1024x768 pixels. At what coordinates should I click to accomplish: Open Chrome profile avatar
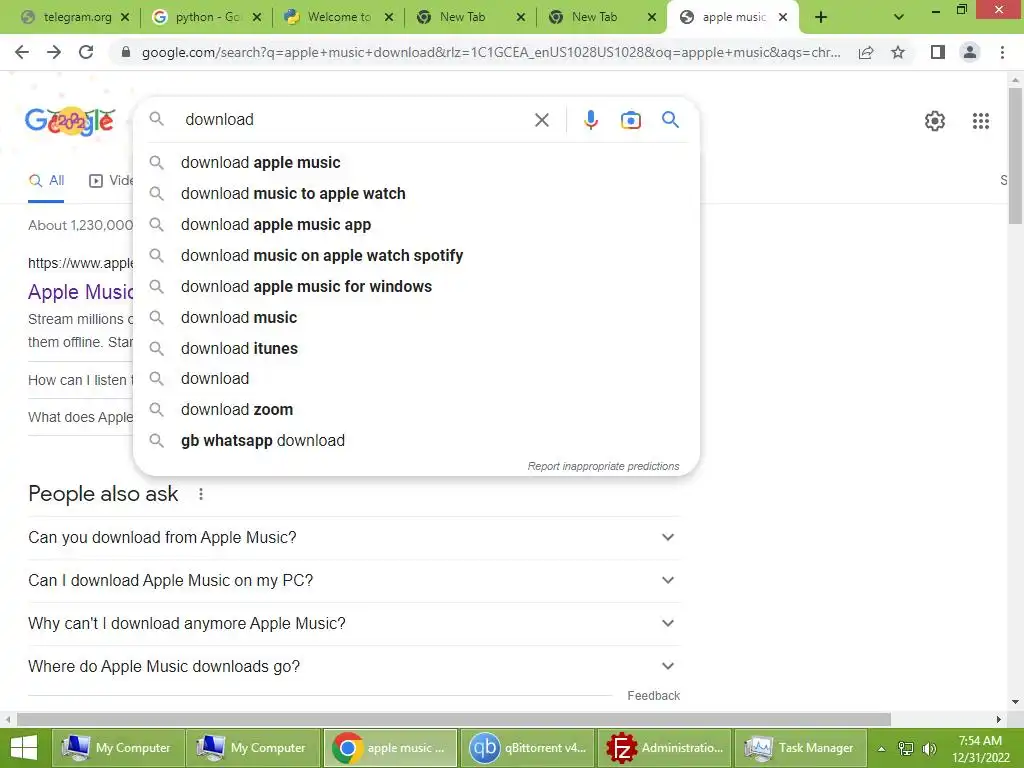970,52
